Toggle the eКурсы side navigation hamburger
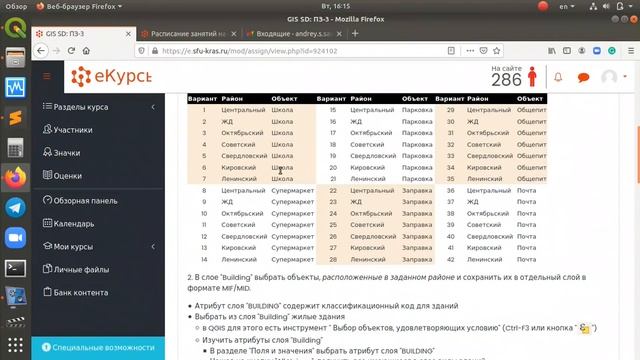The height and width of the screenshot is (360, 640). [47, 76]
